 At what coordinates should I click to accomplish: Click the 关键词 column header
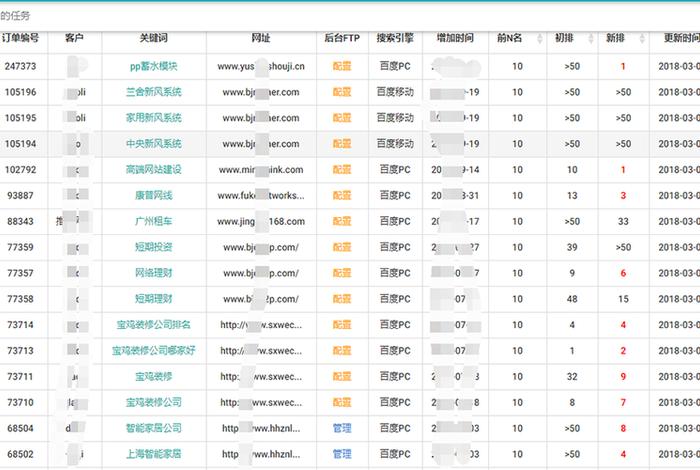pyautogui.click(x=154, y=38)
